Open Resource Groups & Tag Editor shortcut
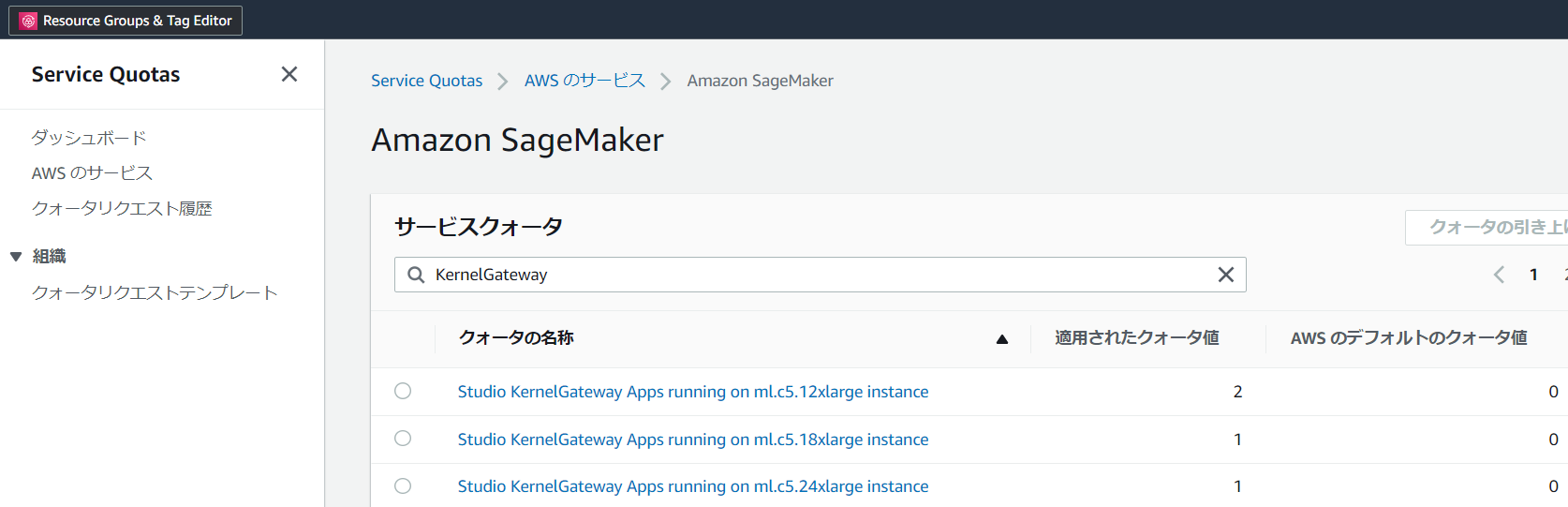The image size is (1568, 507). pyautogui.click(x=126, y=21)
